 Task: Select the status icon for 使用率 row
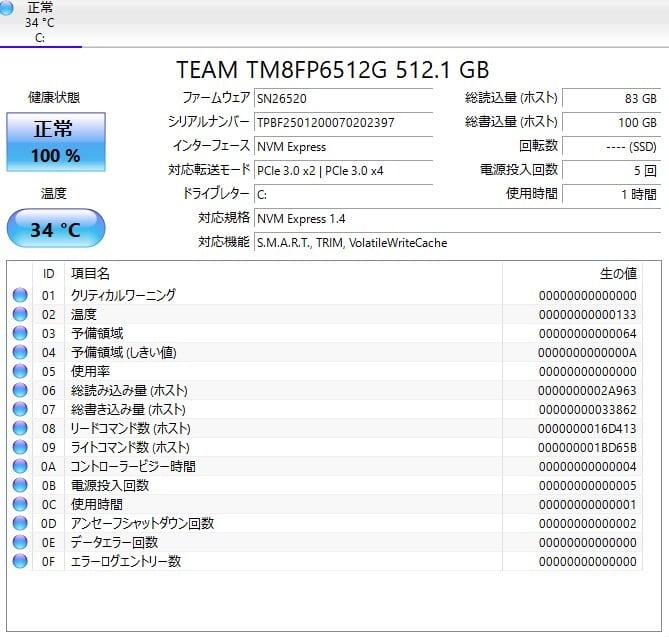pos(20,371)
